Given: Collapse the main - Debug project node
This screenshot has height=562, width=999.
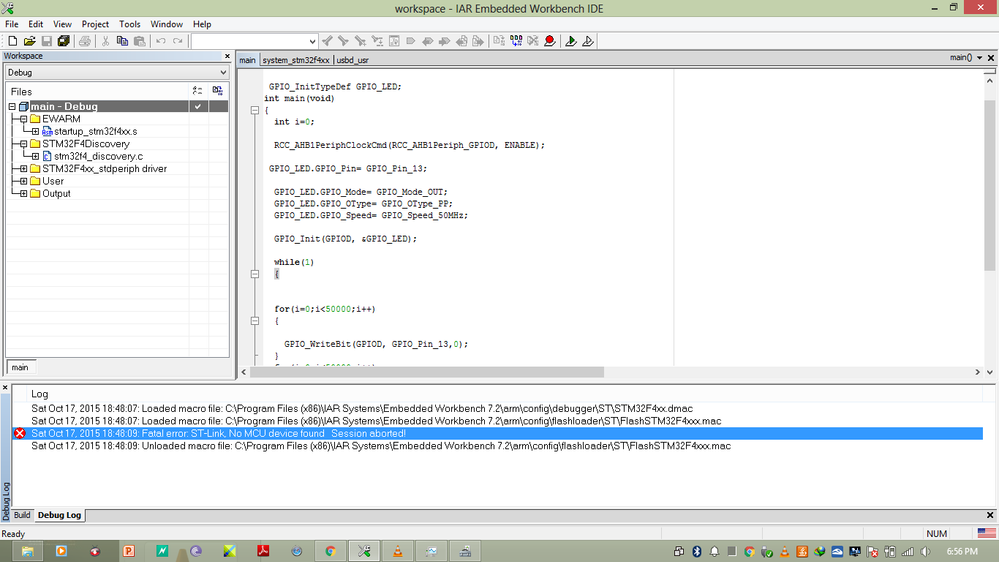Looking at the screenshot, I should coord(12,106).
